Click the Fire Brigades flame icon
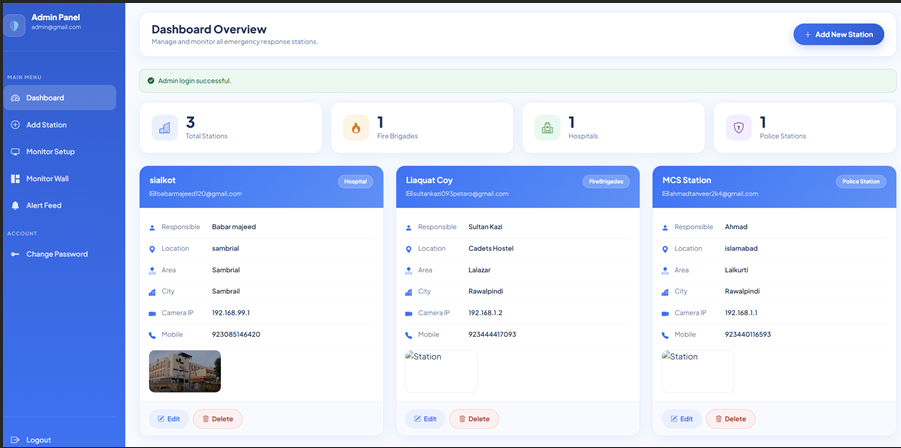The width and height of the screenshot is (901, 448). coord(355,128)
